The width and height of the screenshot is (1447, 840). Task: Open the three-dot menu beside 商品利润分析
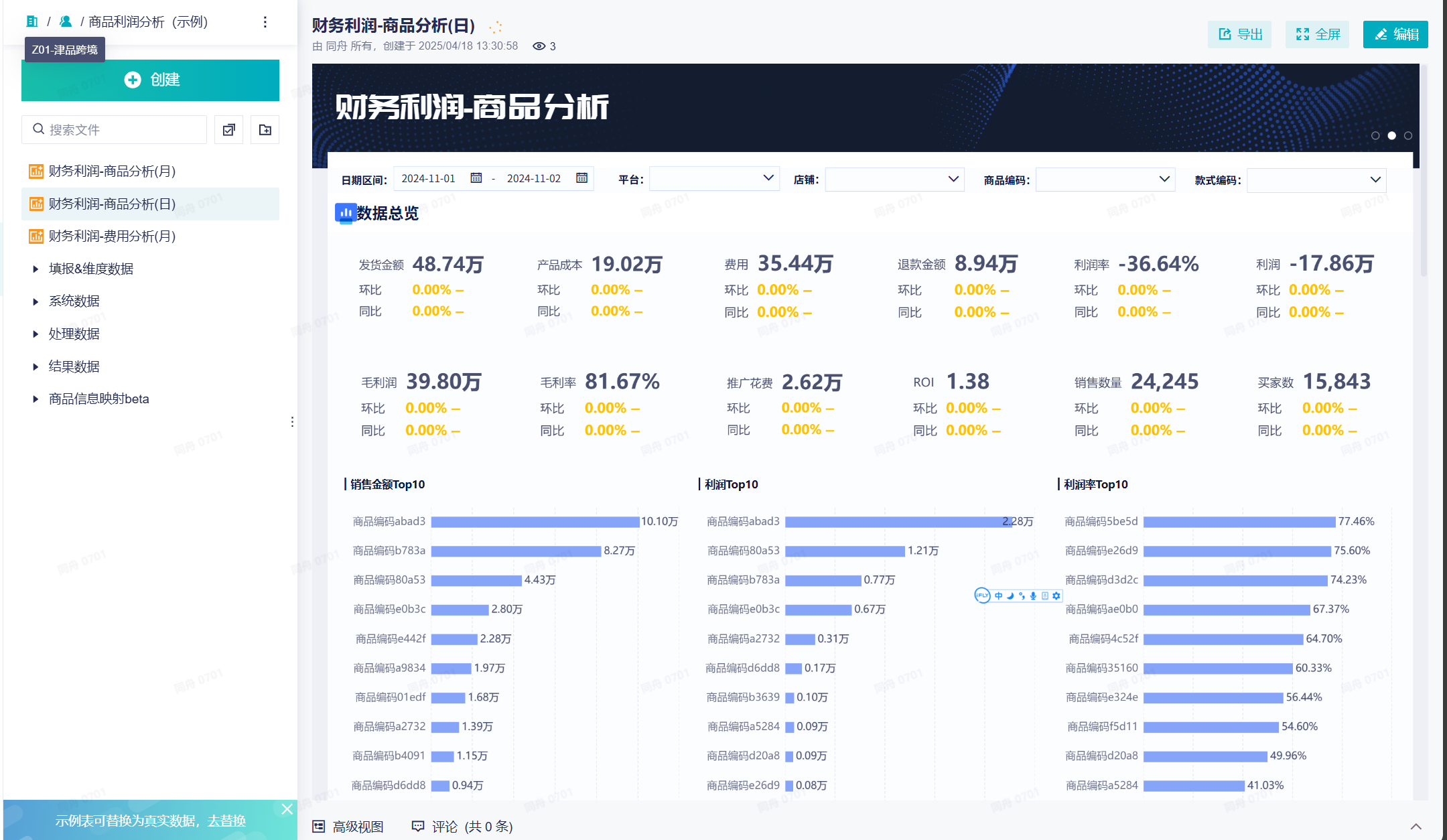[265, 22]
